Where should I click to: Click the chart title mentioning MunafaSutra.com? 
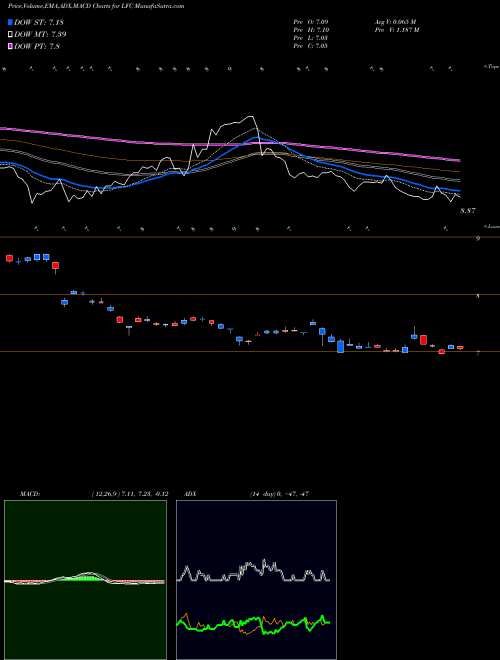pyautogui.click(x=96, y=6)
